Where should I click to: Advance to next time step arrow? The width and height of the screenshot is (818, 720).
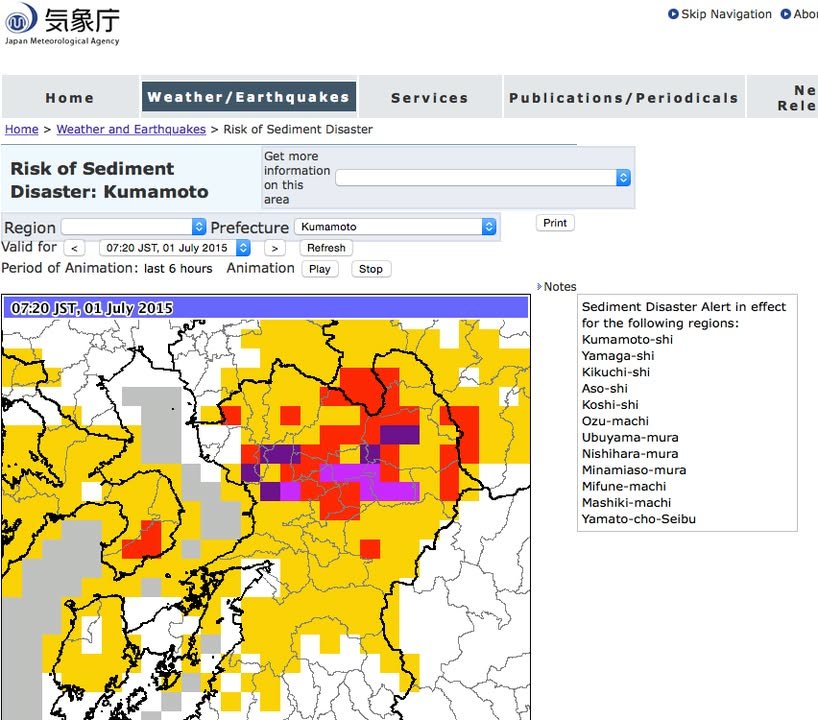[275, 248]
